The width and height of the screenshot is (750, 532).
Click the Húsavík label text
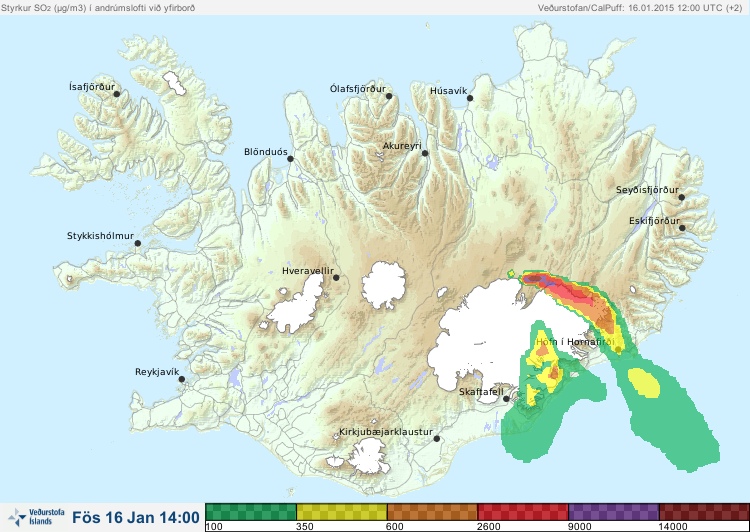(449, 90)
